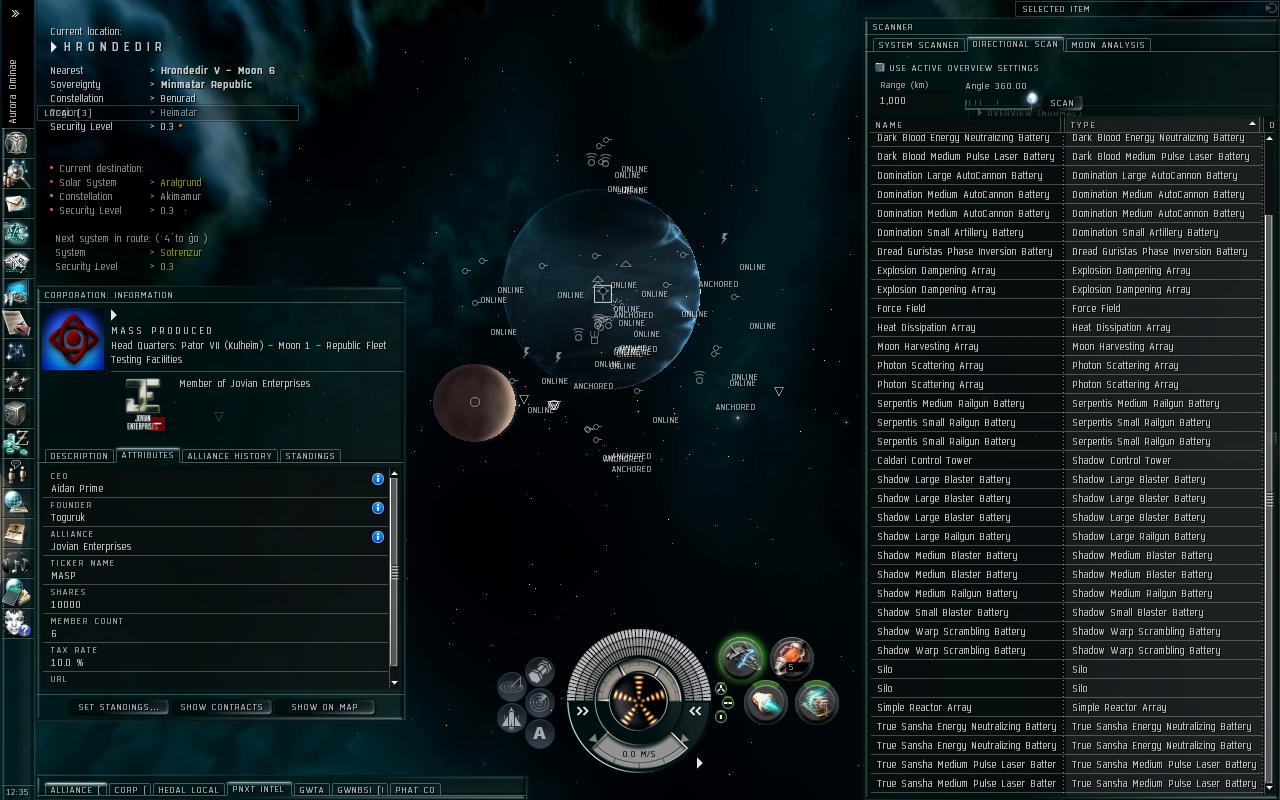
Task: Select the brown moon in space
Action: coord(475,402)
